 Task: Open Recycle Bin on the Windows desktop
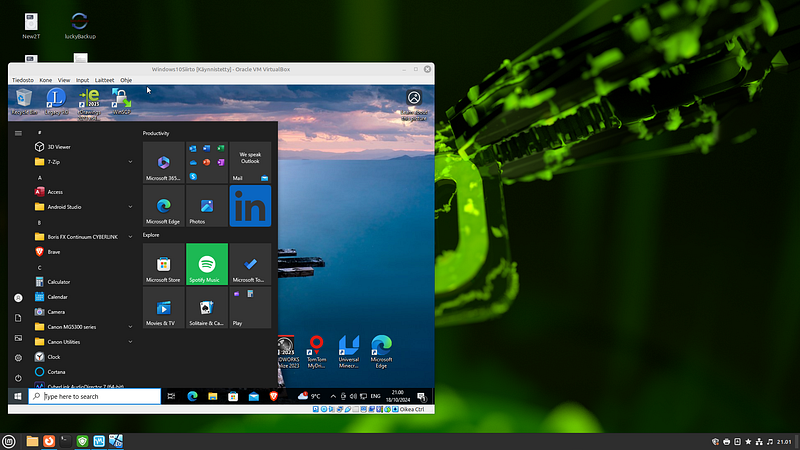(x=24, y=101)
